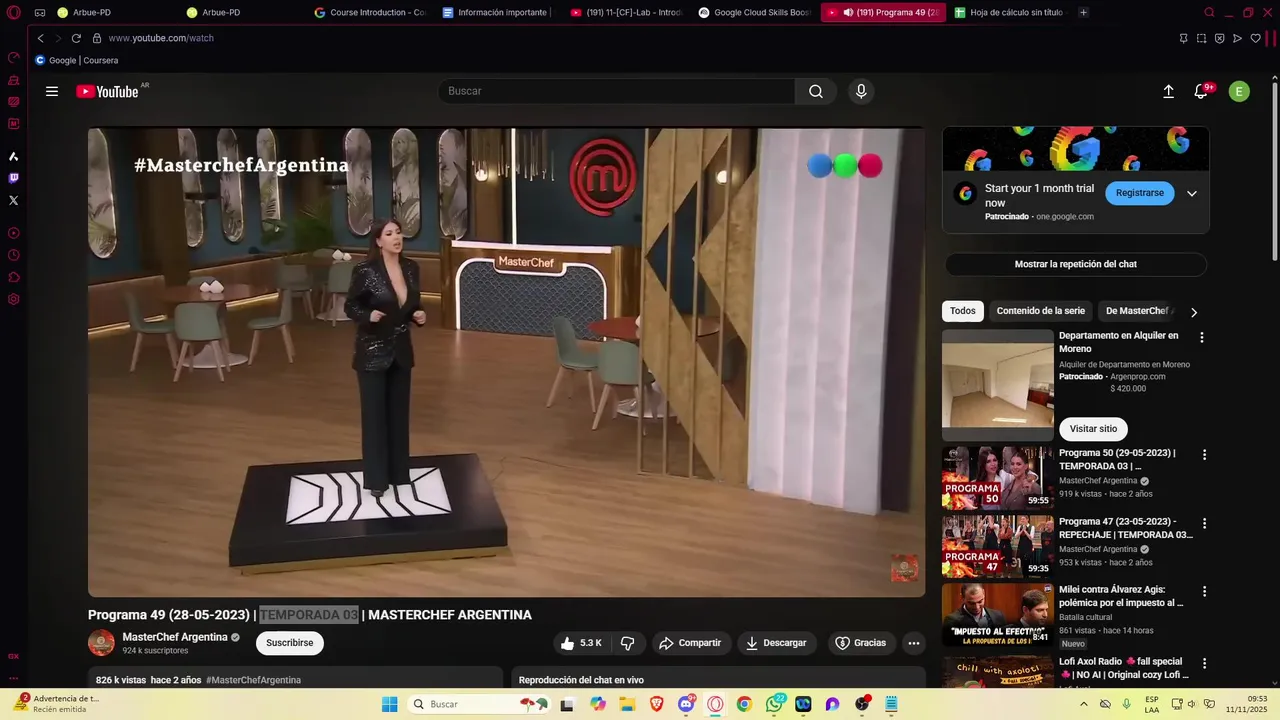This screenshot has height=720, width=1280.
Task: Click the youtube.com/watch address bar
Action: click(x=161, y=38)
